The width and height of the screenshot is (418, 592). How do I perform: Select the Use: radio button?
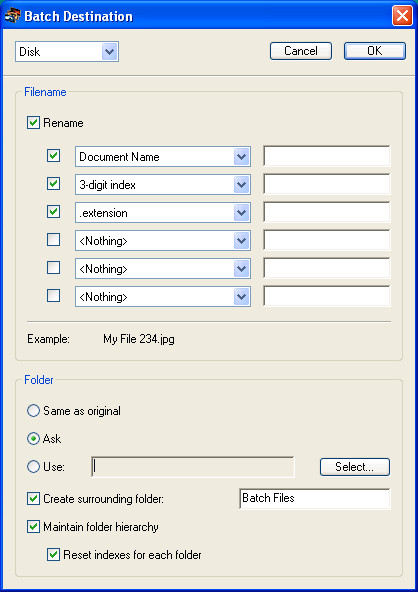click(33, 467)
